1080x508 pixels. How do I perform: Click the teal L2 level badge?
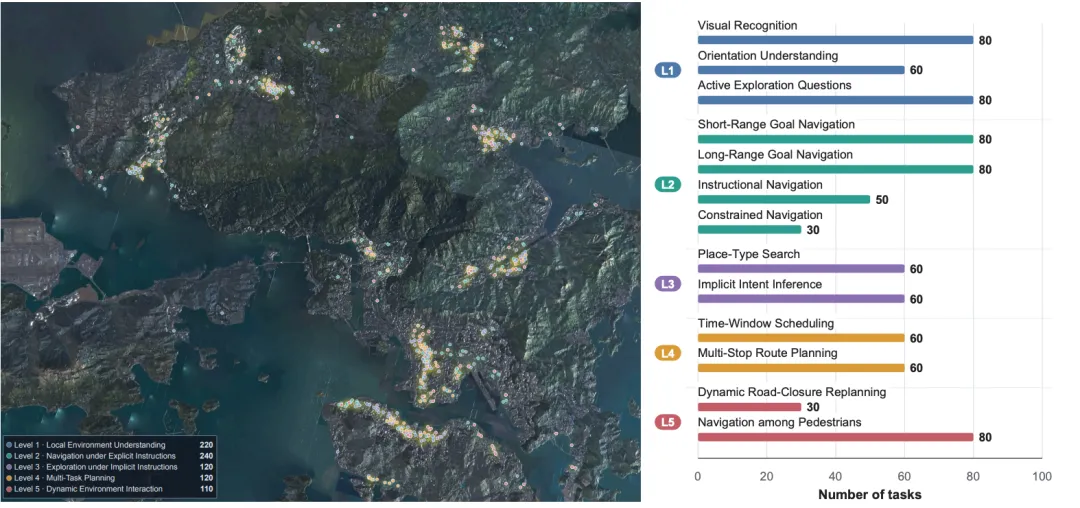pyautogui.click(x=668, y=184)
